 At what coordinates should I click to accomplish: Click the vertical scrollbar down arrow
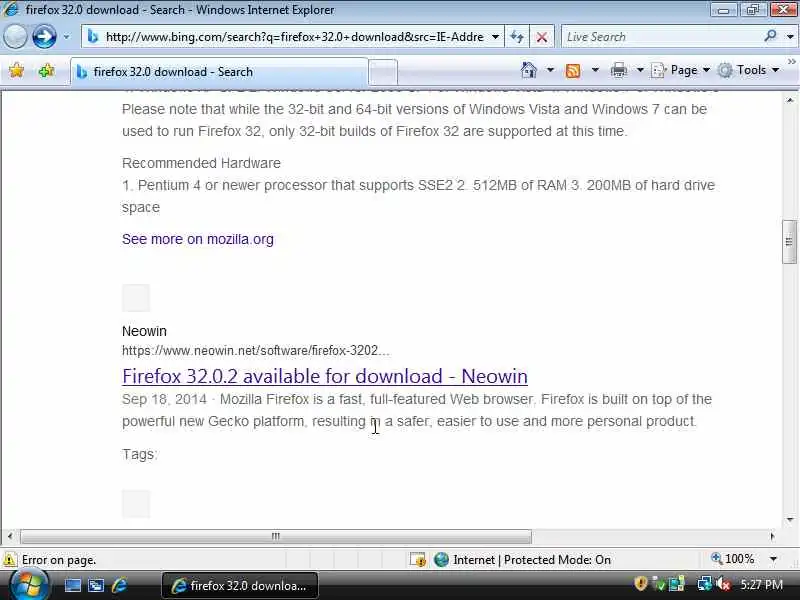(790, 520)
